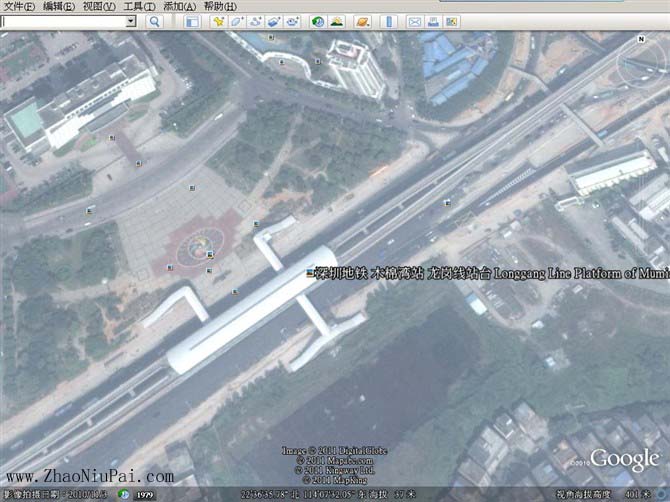Image resolution: width=670 pixels, height=502 pixels.
Task: Click the status bar historical imagery clock icon
Action: [x=123, y=494]
